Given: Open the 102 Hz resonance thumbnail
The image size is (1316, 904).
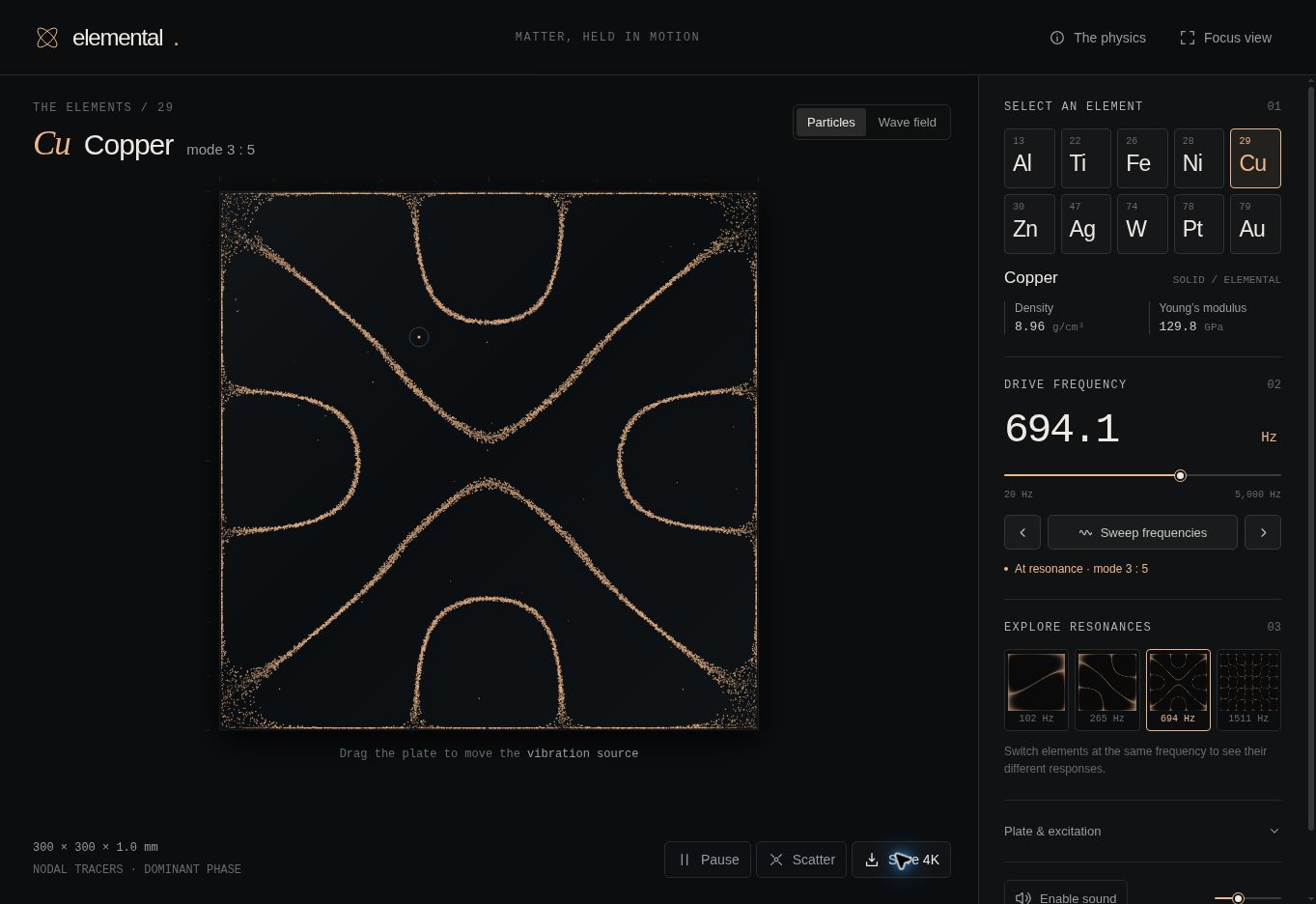Looking at the screenshot, I should pos(1036,690).
